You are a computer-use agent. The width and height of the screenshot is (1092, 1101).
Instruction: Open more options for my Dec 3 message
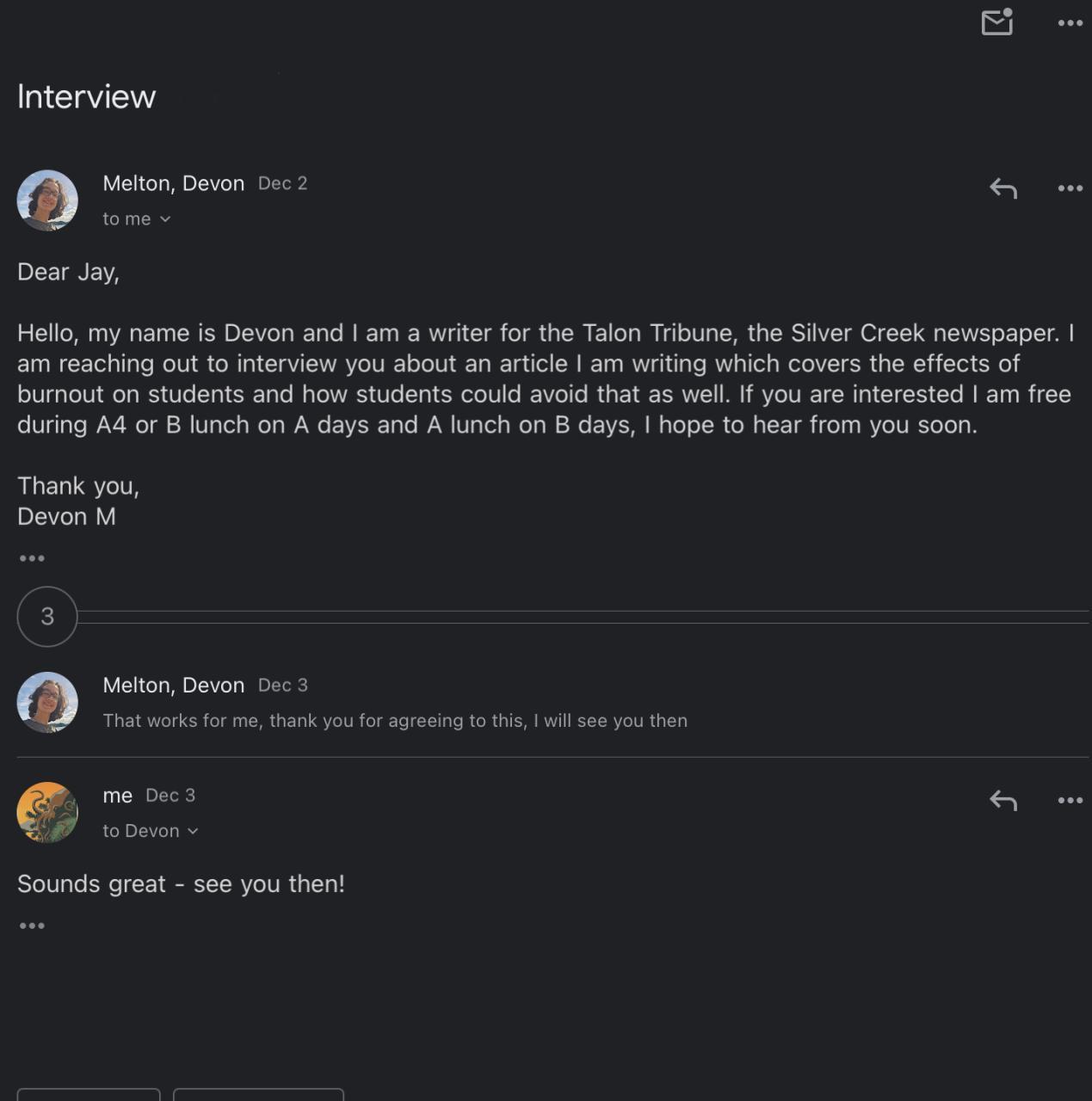[1070, 801]
